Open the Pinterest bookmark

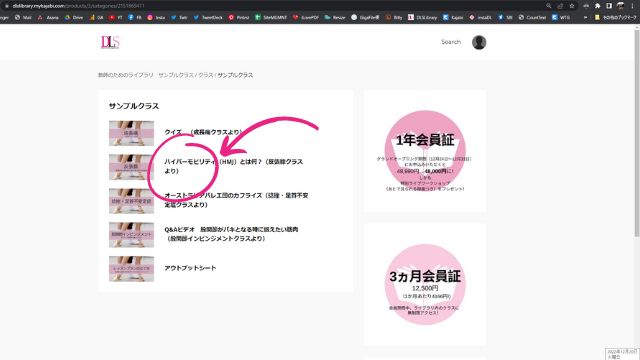click(239, 18)
